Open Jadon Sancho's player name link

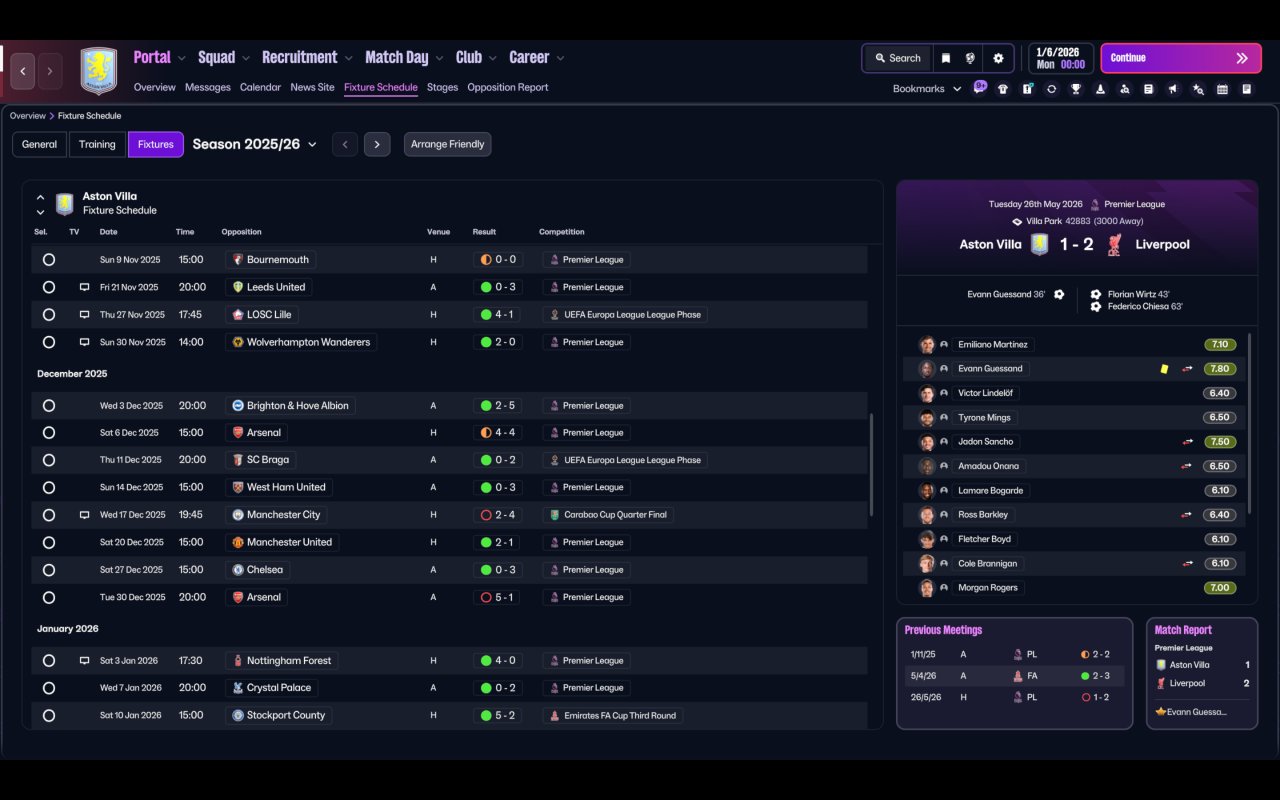pyautogui.click(x=986, y=442)
